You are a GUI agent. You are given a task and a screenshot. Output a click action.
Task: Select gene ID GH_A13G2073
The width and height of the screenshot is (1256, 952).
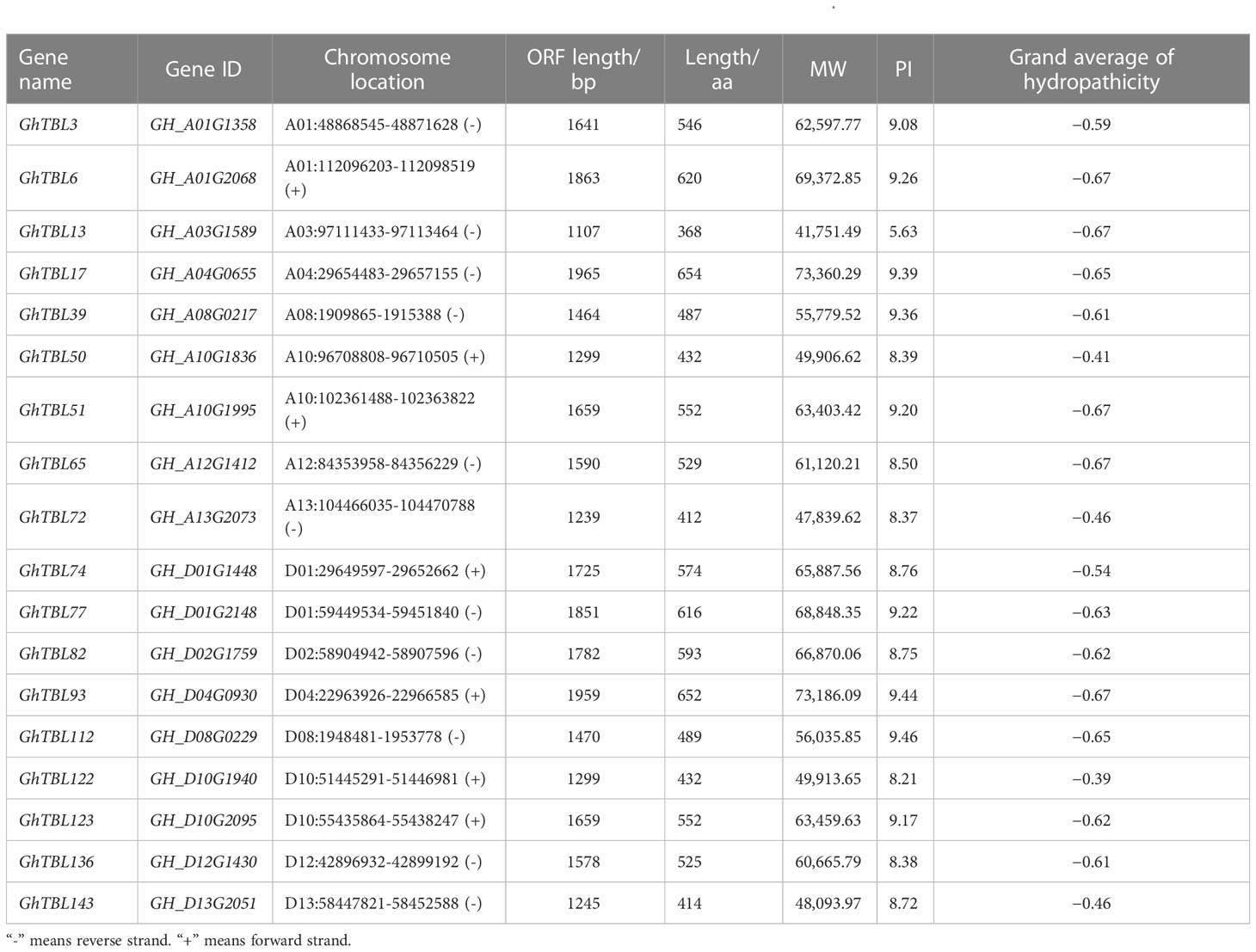pyautogui.click(x=203, y=517)
